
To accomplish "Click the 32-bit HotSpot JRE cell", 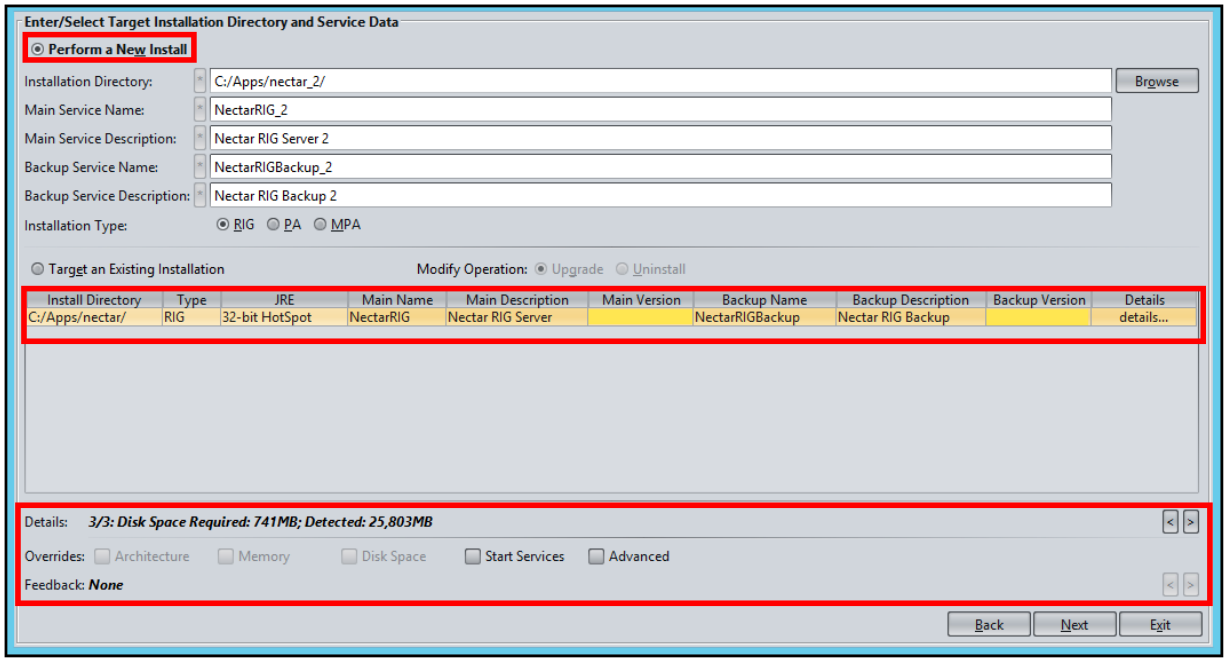I will tap(284, 317).
